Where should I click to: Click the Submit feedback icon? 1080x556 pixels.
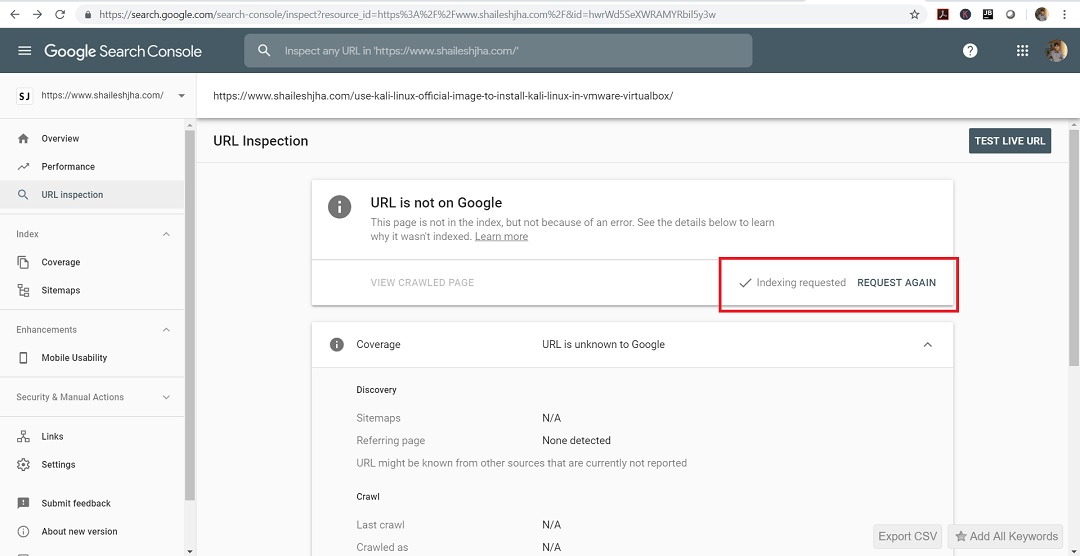(23, 504)
